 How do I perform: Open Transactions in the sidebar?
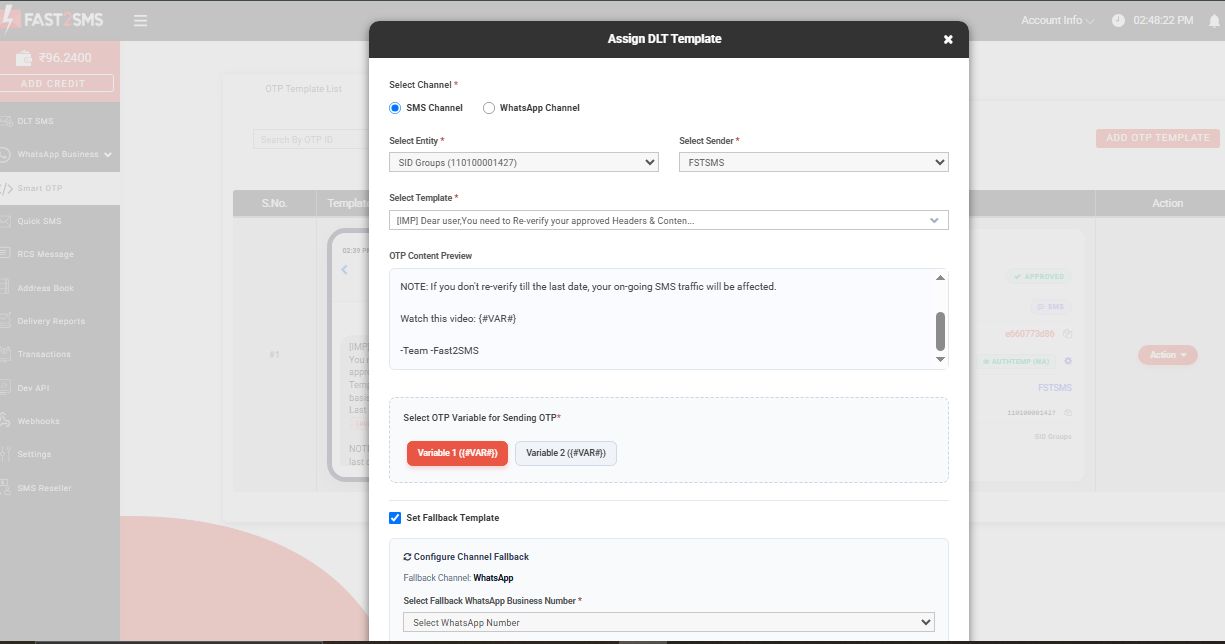(x=60, y=354)
